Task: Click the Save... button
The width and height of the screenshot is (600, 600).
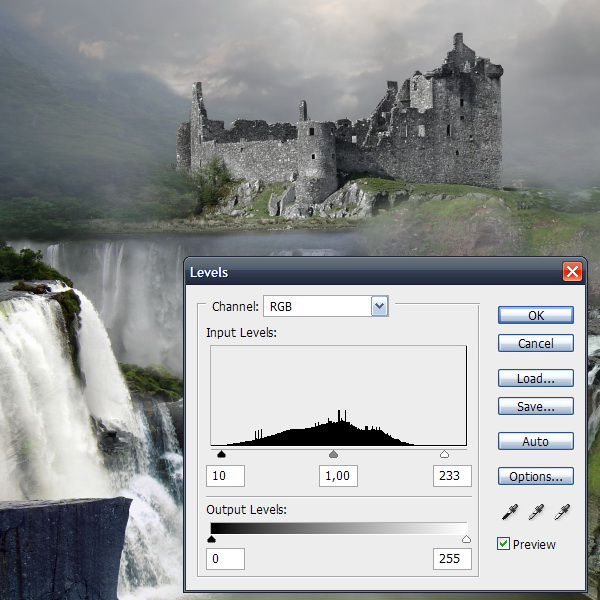Action: click(536, 406)
